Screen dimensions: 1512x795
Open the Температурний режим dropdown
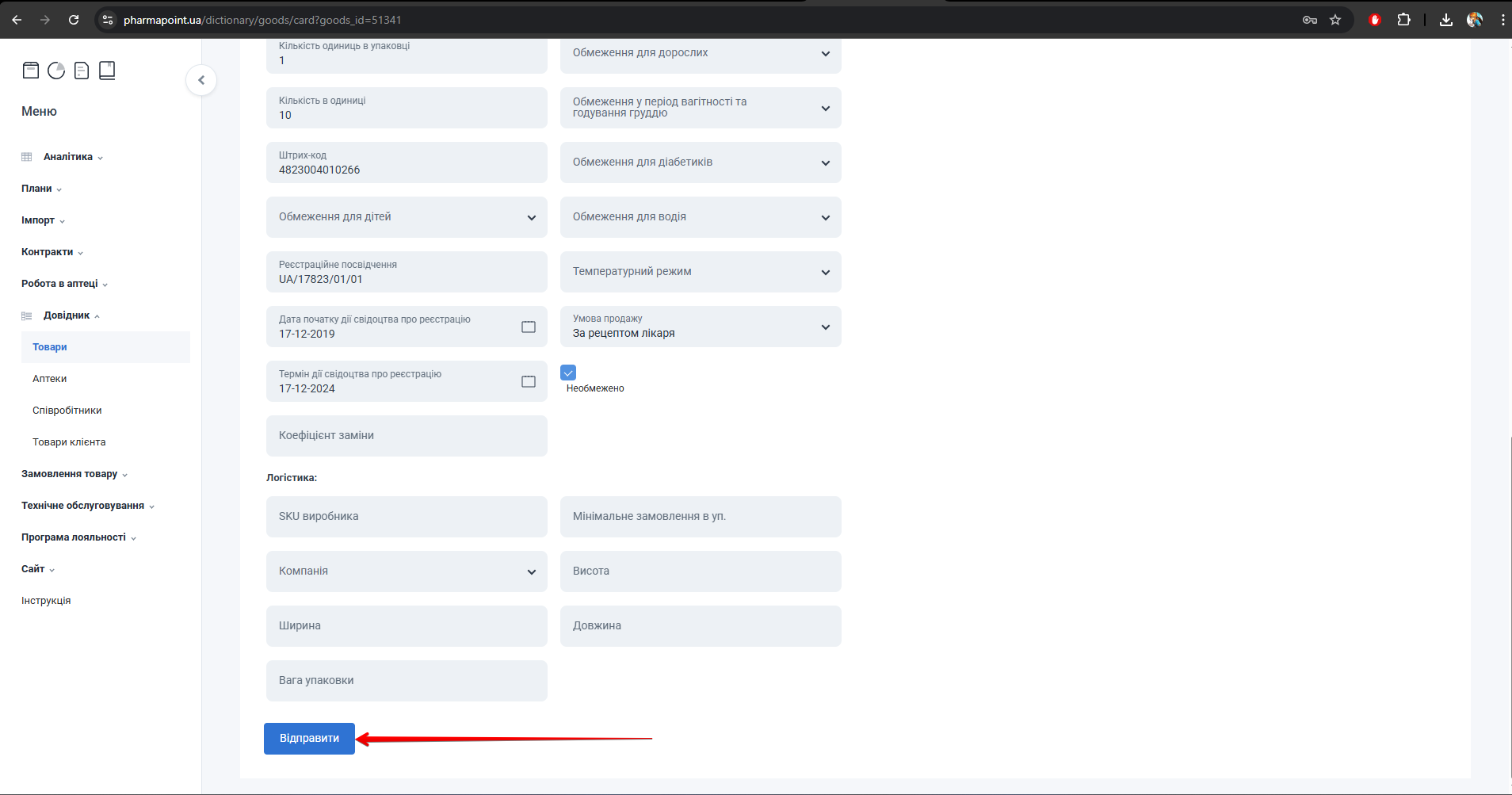tap(701, 272)
